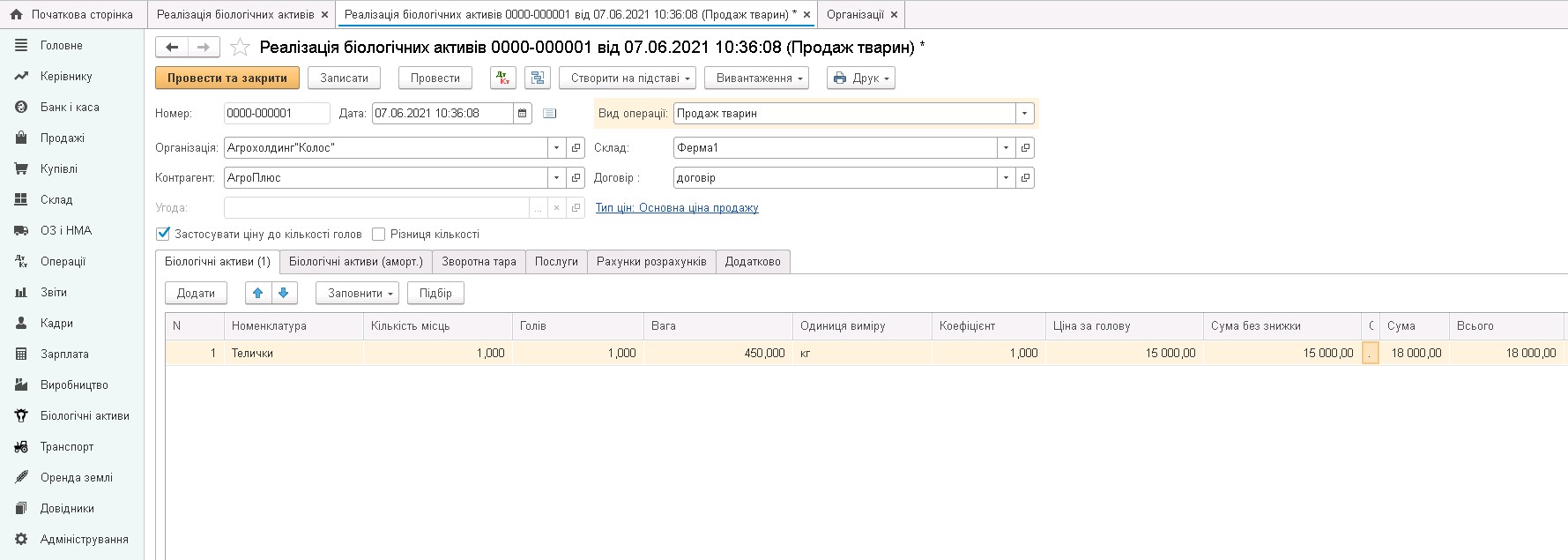Open the Тип цін: Основна ціна продажу link
Viewport: 1568px width, 560px height.
pos(676,208)
